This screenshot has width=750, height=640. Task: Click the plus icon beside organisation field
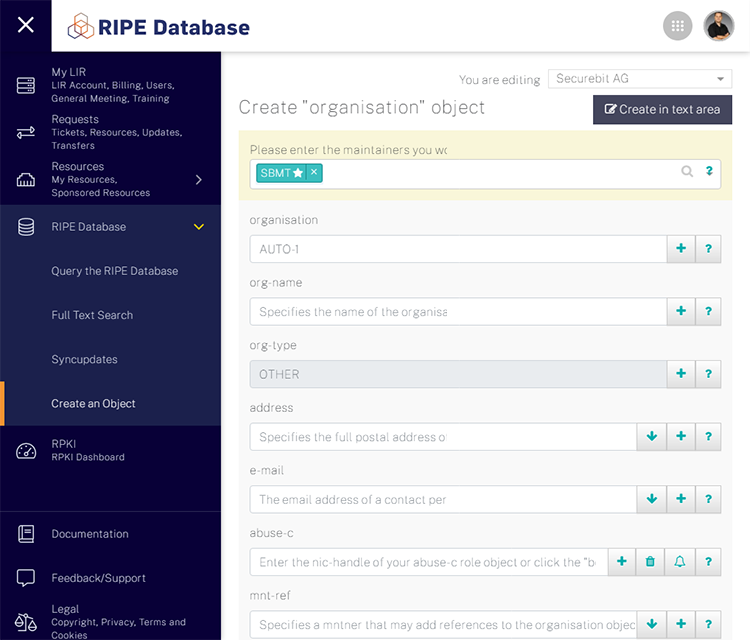pos(681,249)
